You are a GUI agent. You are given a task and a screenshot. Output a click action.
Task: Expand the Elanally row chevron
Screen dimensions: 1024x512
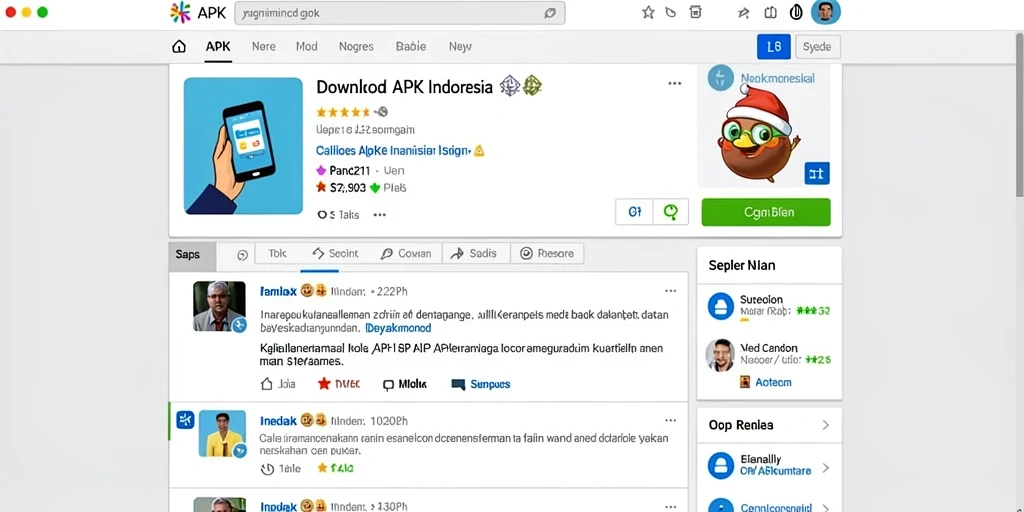[x=825, y=468]
